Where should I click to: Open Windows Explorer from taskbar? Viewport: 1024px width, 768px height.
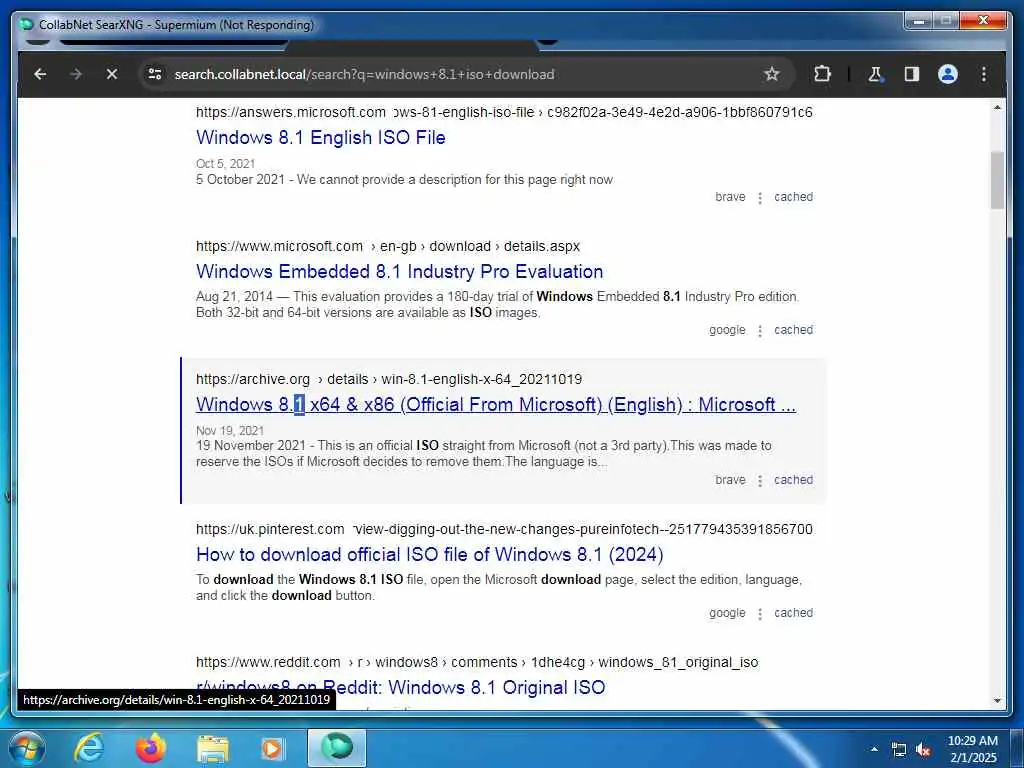(x=213, y=748)
